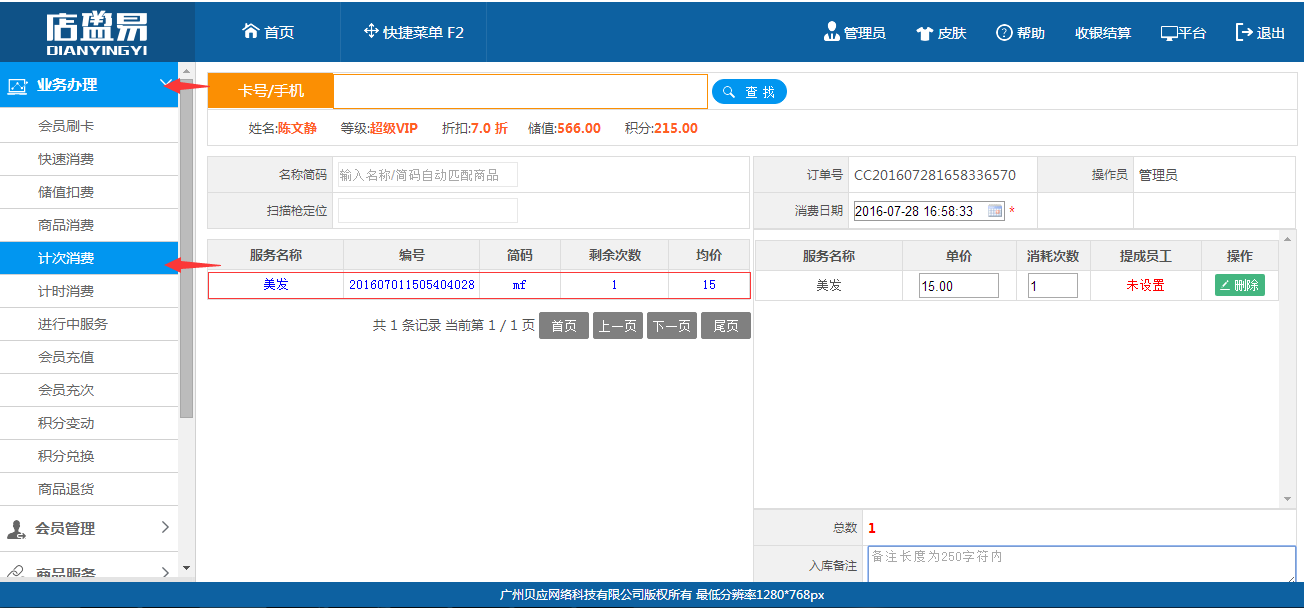Click the skin shirt icon

(x=924, y=33)
